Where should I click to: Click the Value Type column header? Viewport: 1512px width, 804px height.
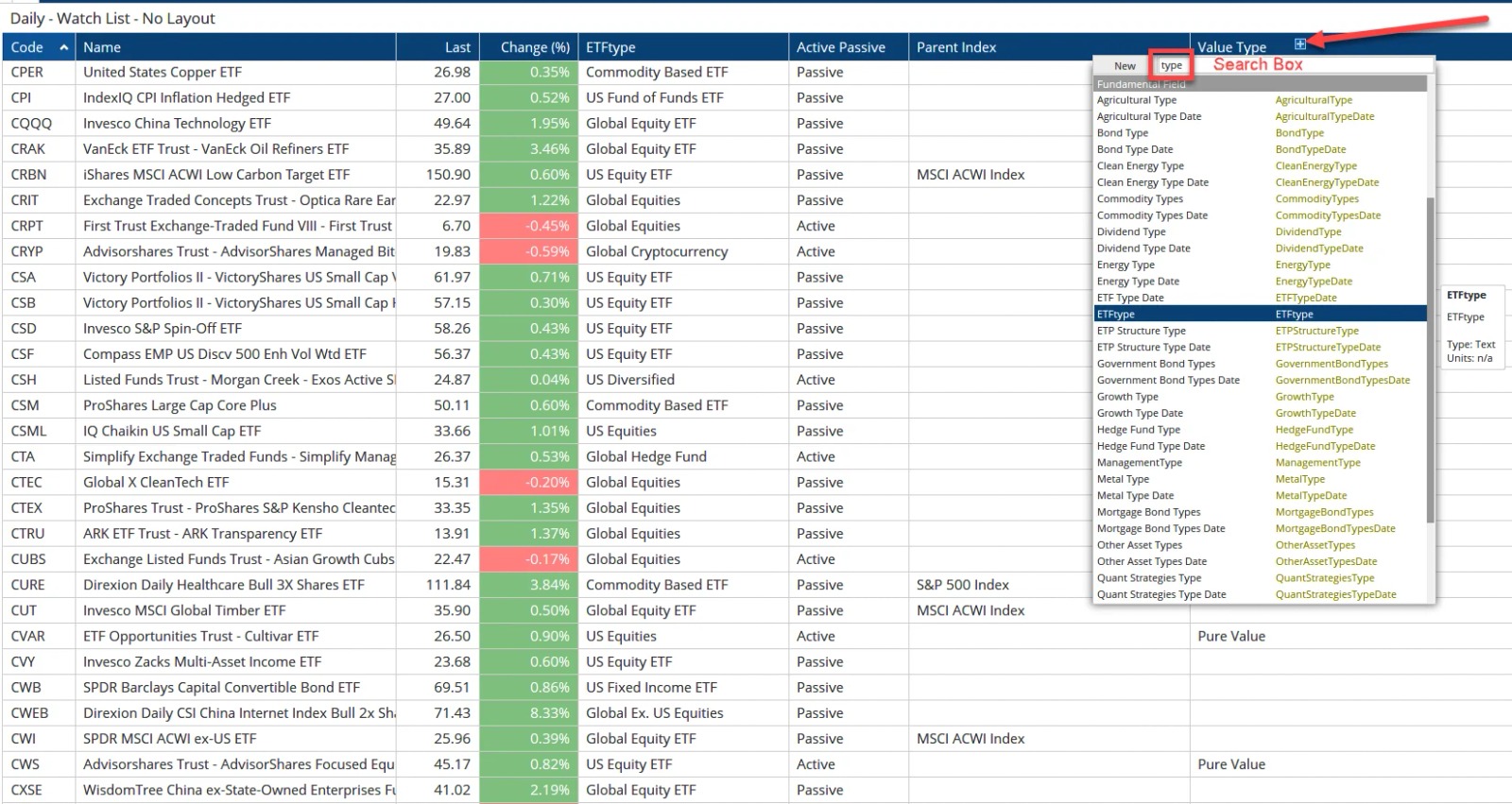click(x=1231, y=47)
